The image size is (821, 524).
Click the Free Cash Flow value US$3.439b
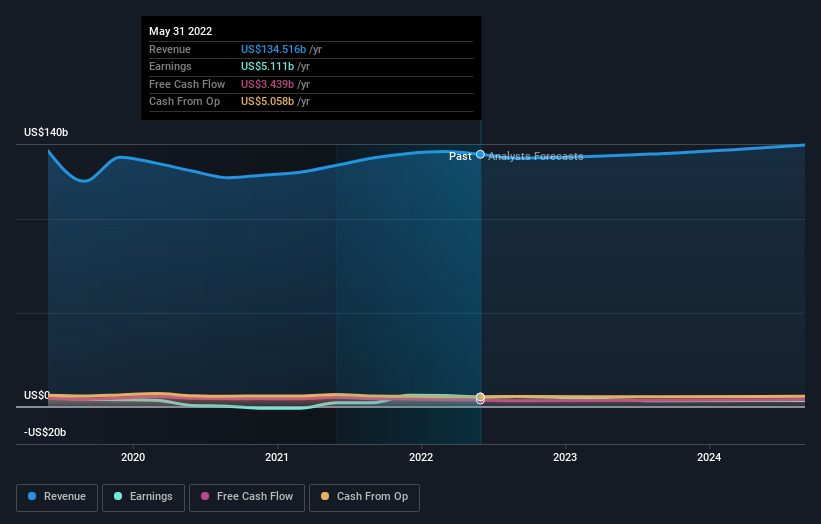tap(268, 84)
